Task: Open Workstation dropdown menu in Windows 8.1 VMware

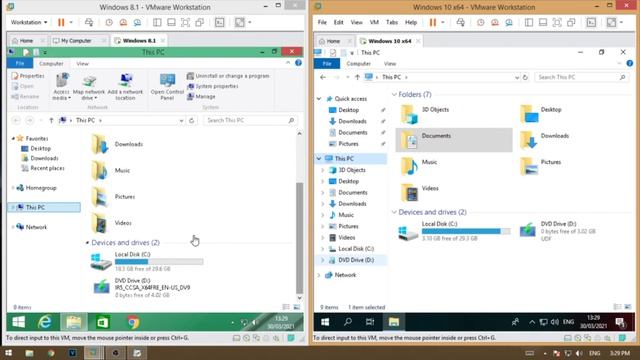Action: pos(29,22)
